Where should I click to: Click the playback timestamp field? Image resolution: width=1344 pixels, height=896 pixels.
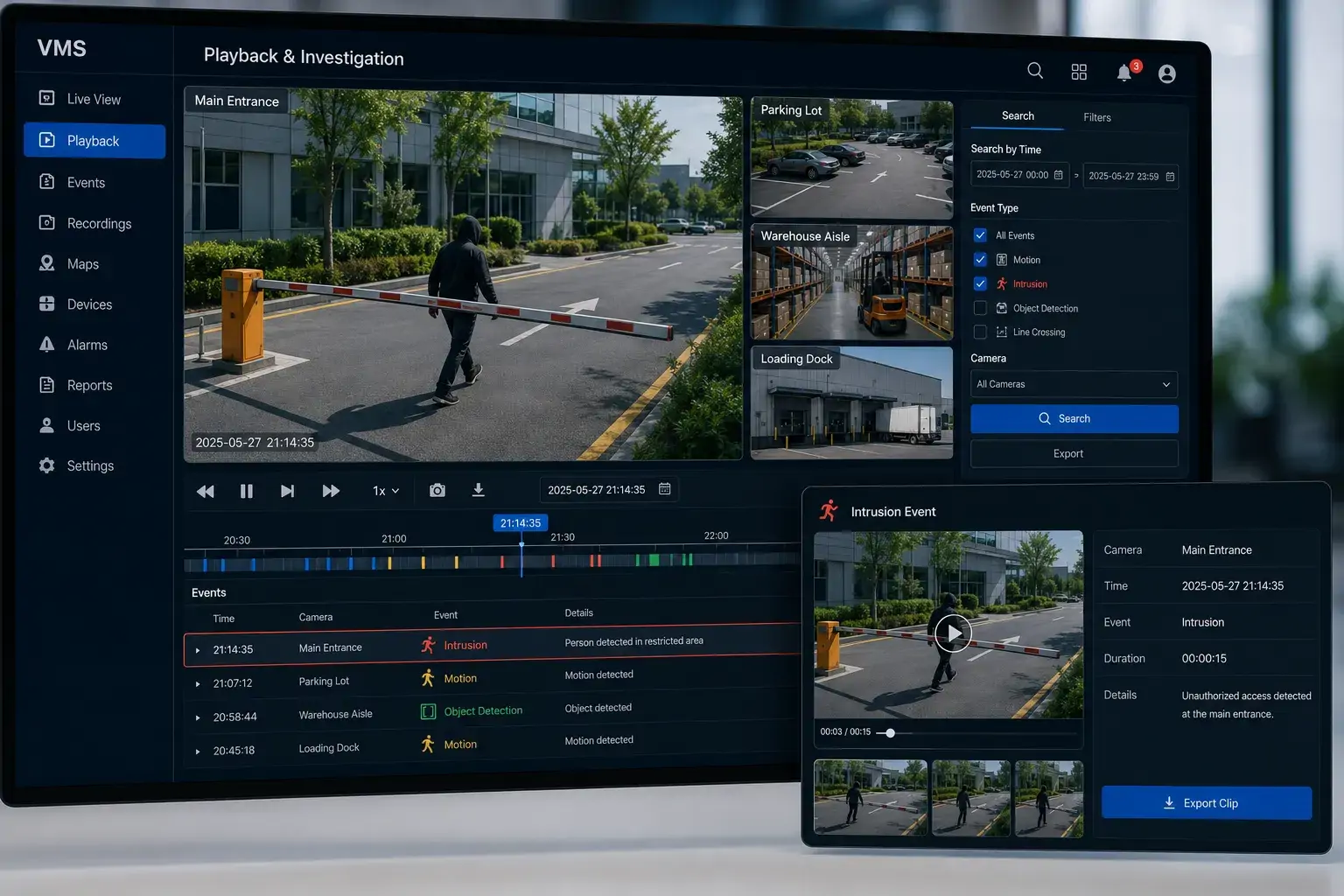pyautogui.click(x=609, y=489)
